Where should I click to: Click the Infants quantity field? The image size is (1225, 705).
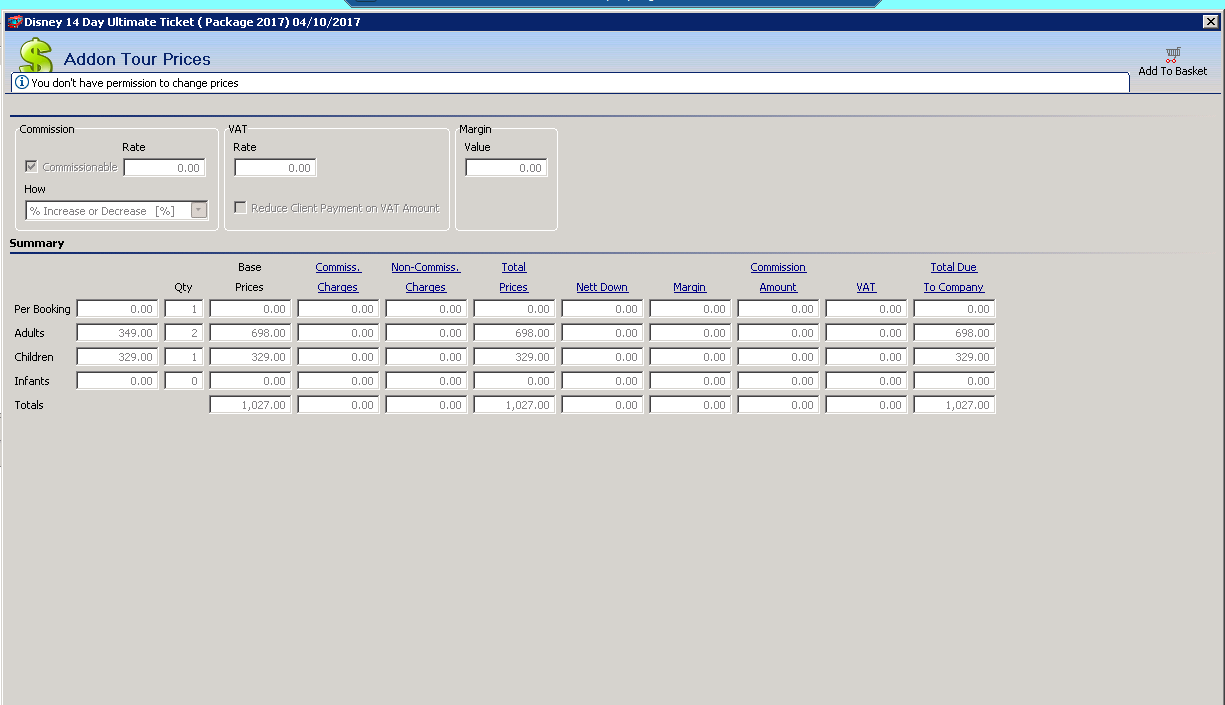[x=184, y=381]
